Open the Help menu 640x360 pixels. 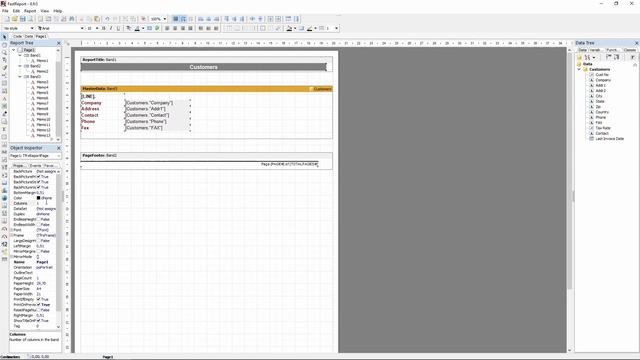tap(58, 11)
